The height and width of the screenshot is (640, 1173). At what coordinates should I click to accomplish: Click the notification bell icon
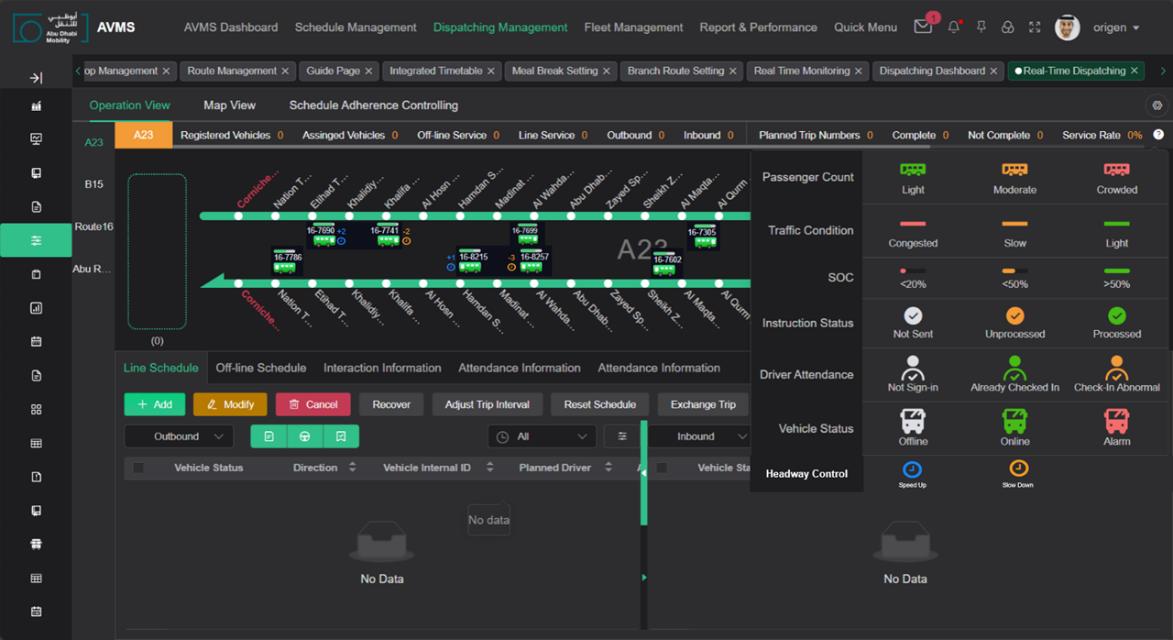click(x=953, y=27)
